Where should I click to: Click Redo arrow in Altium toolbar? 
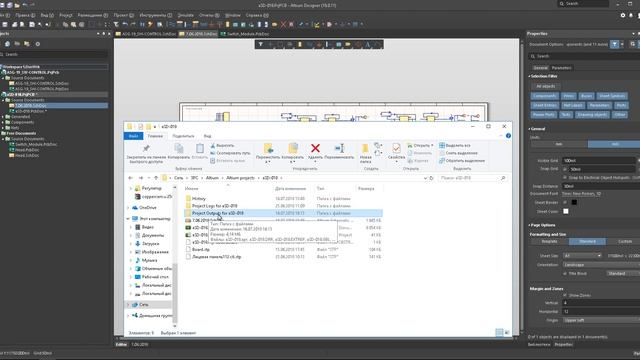133,24
